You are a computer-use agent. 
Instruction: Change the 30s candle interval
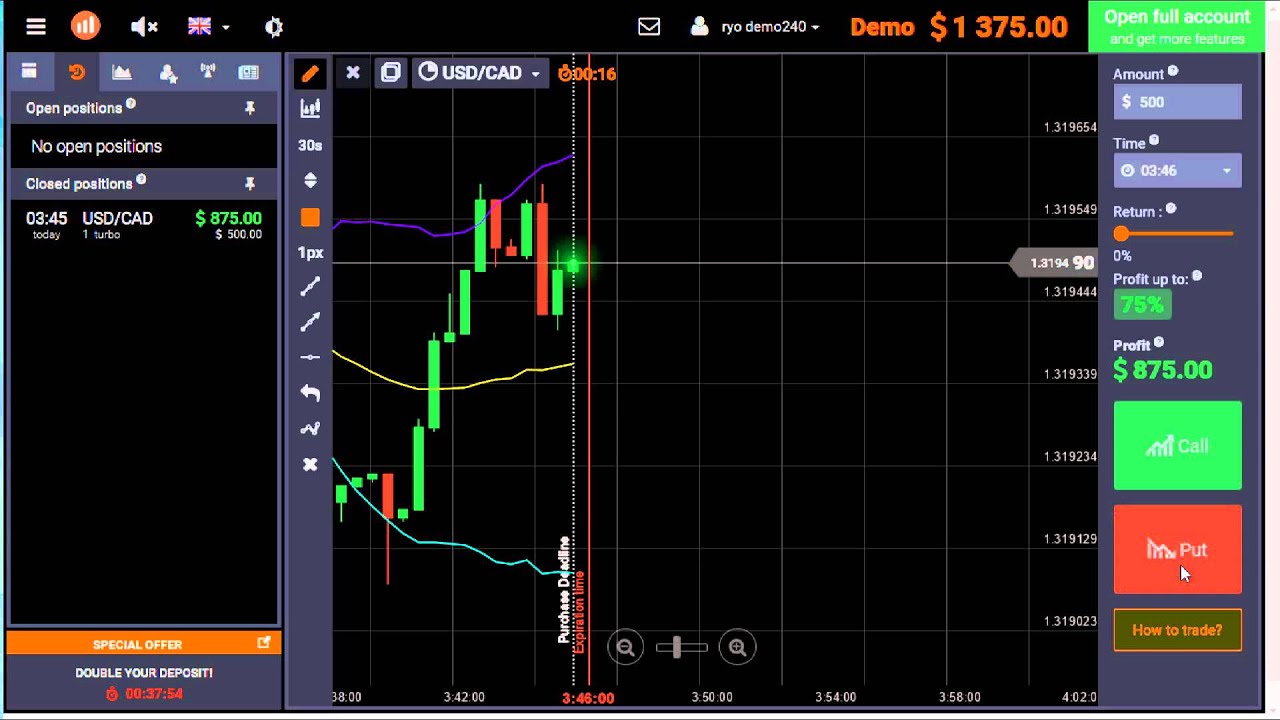pyautogui.click(x=310, y=145)
